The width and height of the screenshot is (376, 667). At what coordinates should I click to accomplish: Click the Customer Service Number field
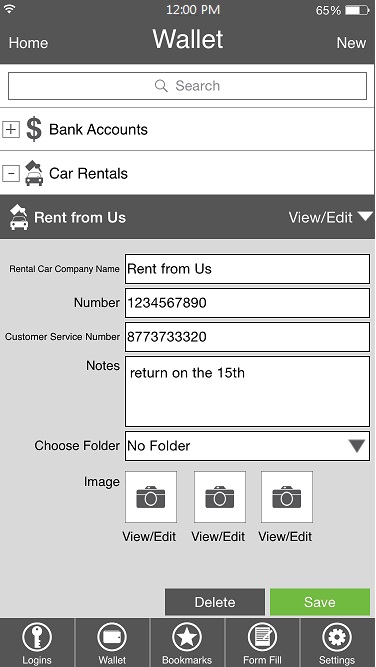pyautogui.click(x=247, y=337)
